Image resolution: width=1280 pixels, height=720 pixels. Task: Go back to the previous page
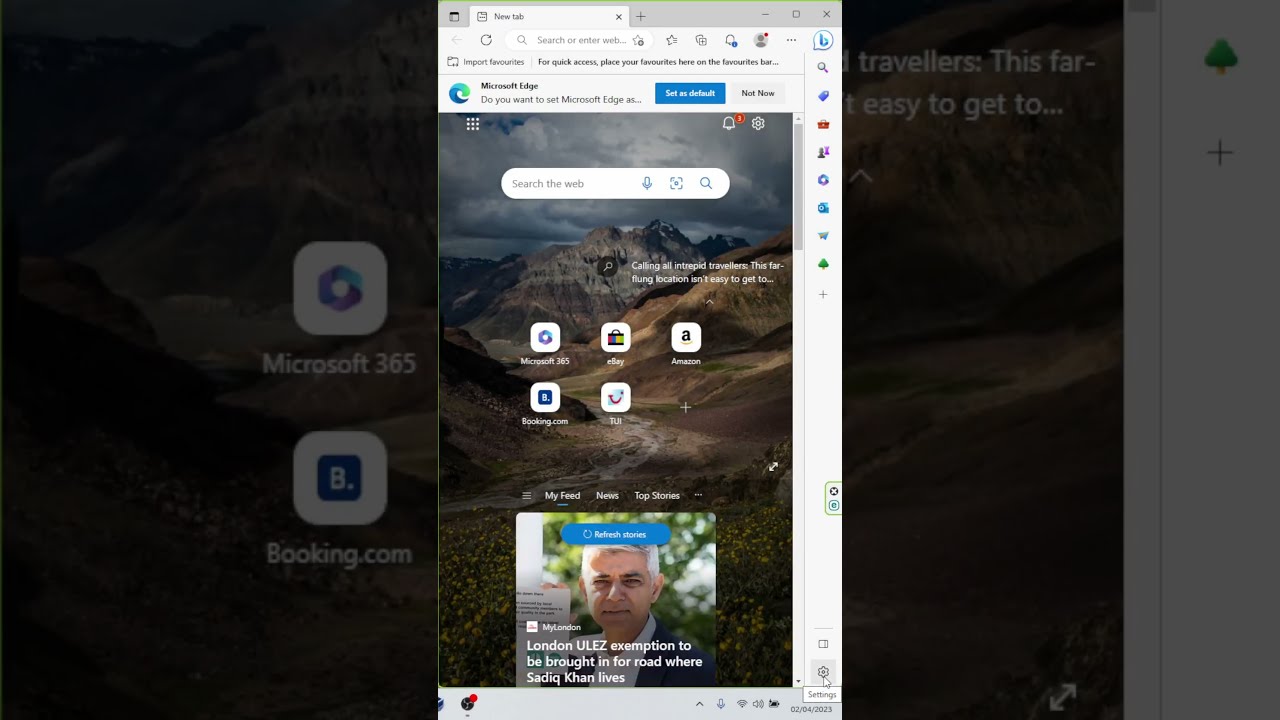tap(457, 40)
